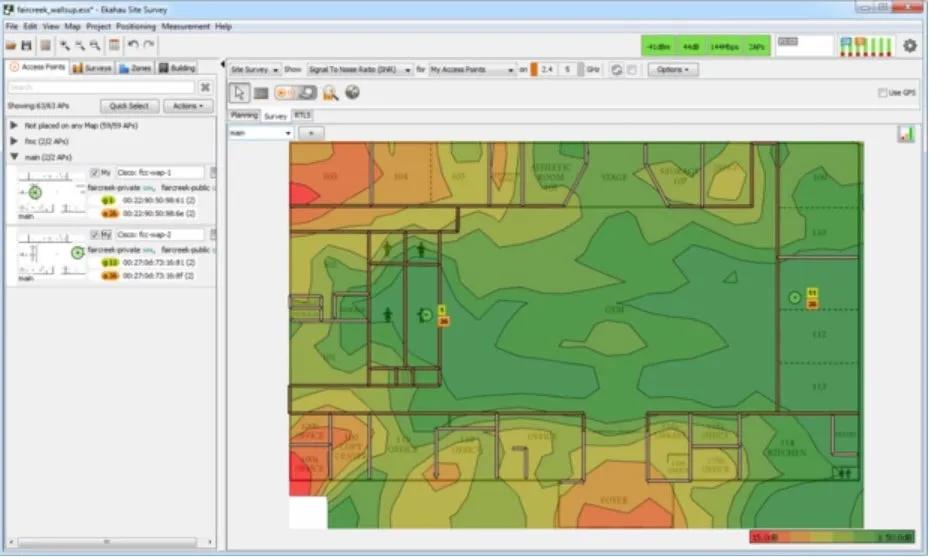The height and width of the screenshot is (557, 929).
Task: Click the Options button
Action: pos(672,70)
